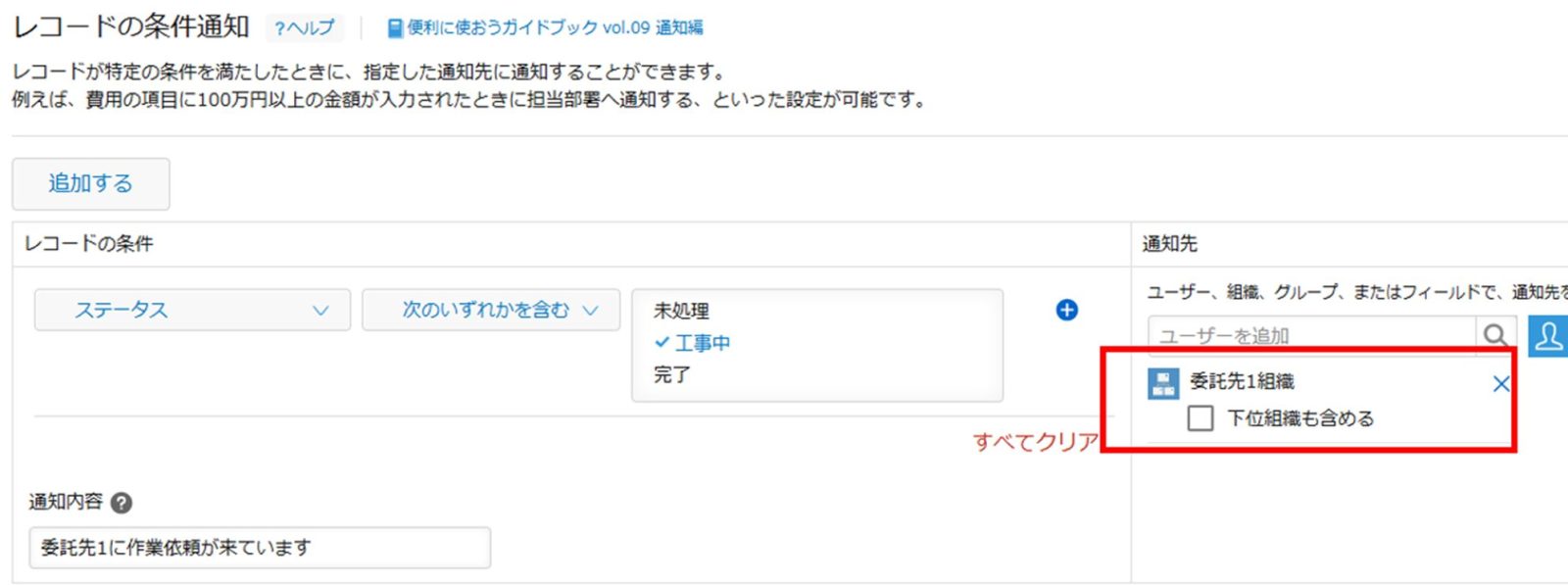
Task: Select 未処理 in the status list
Action: 681,311
